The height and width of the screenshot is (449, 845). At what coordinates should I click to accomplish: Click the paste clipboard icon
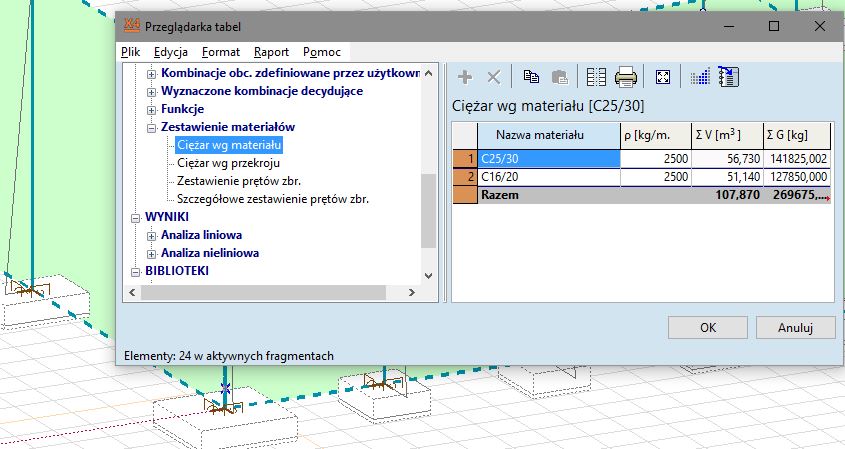pyautogui.click(x=560, y=77)
